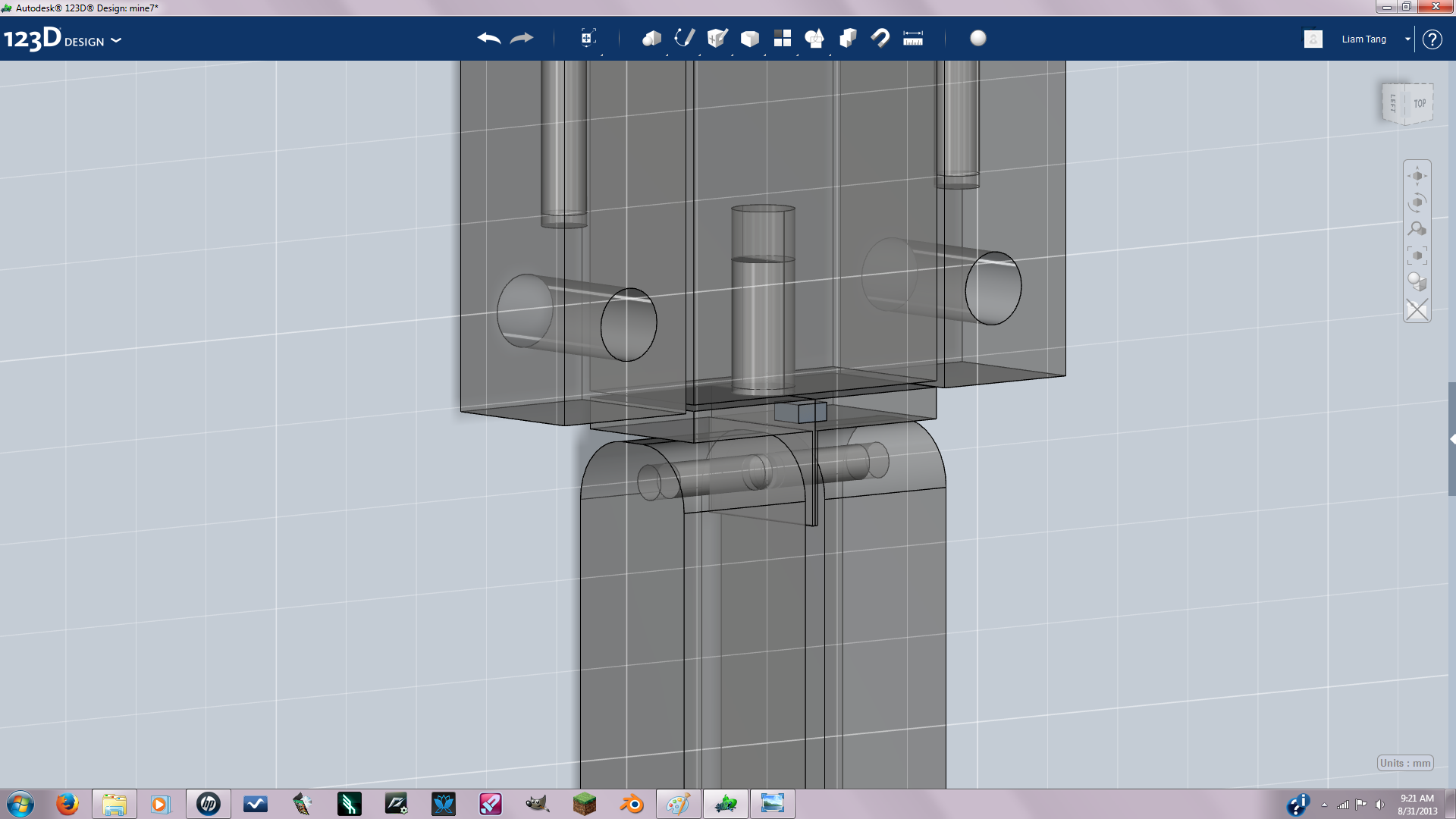
Task: Expand the Liam Tang account dropdown
Action: click(x=1407, y=39)
